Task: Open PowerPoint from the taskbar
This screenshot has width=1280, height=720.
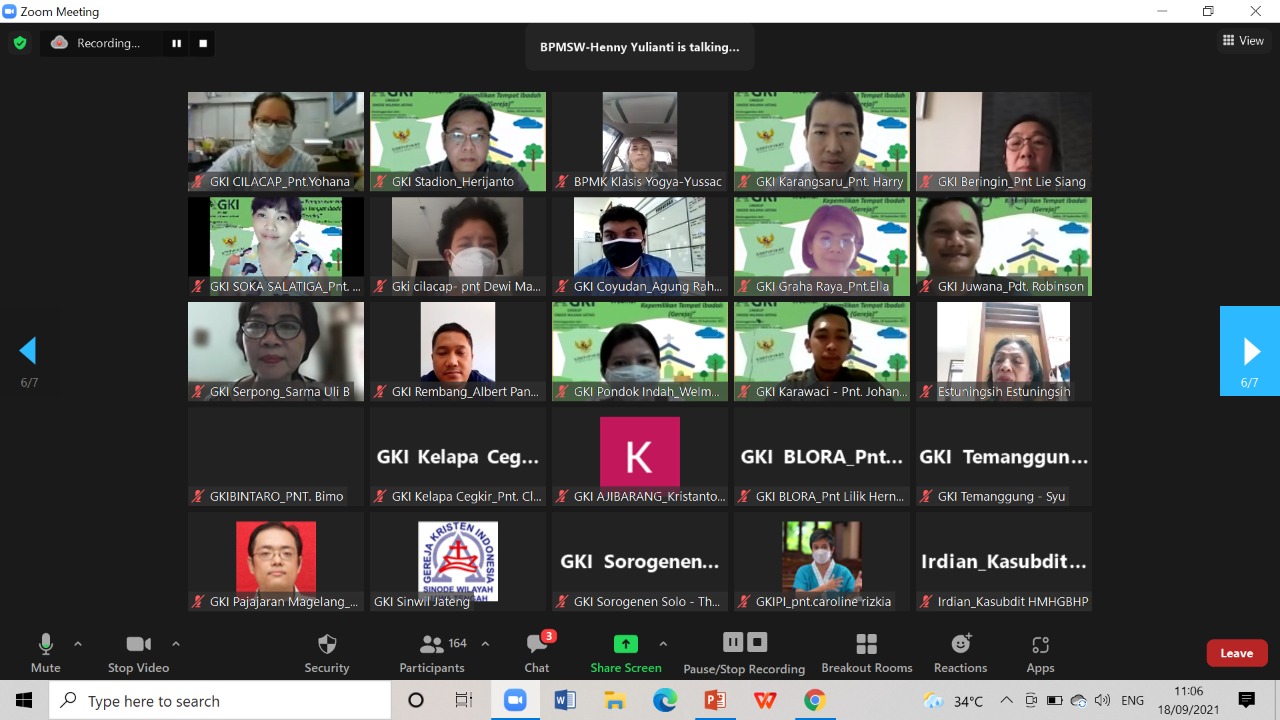Action: click(715, 700)
